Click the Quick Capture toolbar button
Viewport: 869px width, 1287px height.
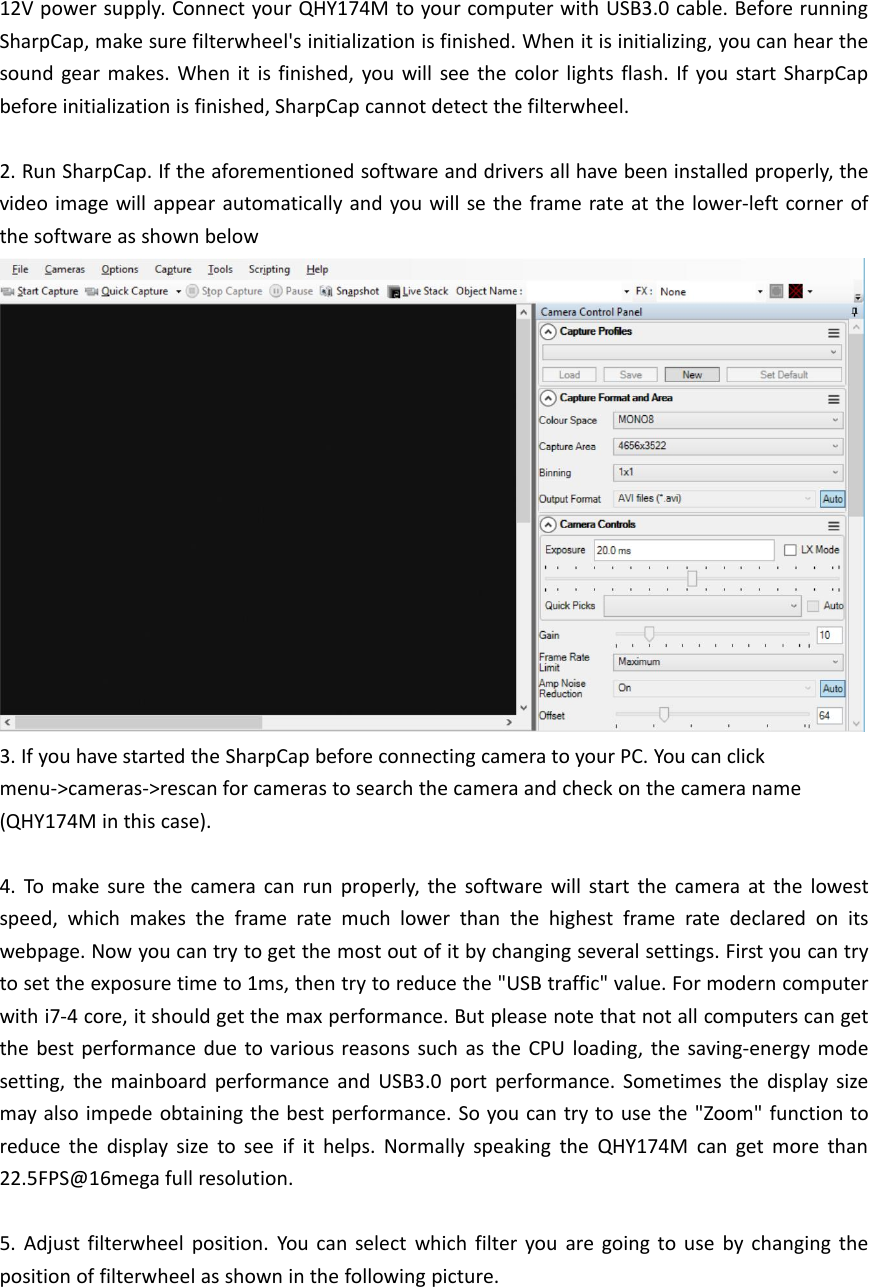tap(127, 291)
